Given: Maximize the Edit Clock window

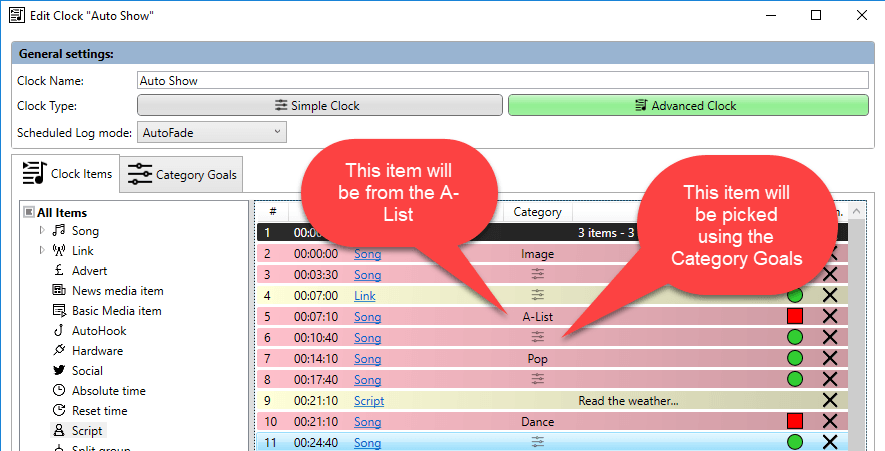Looking at the screenshot, I should point(816,15).
